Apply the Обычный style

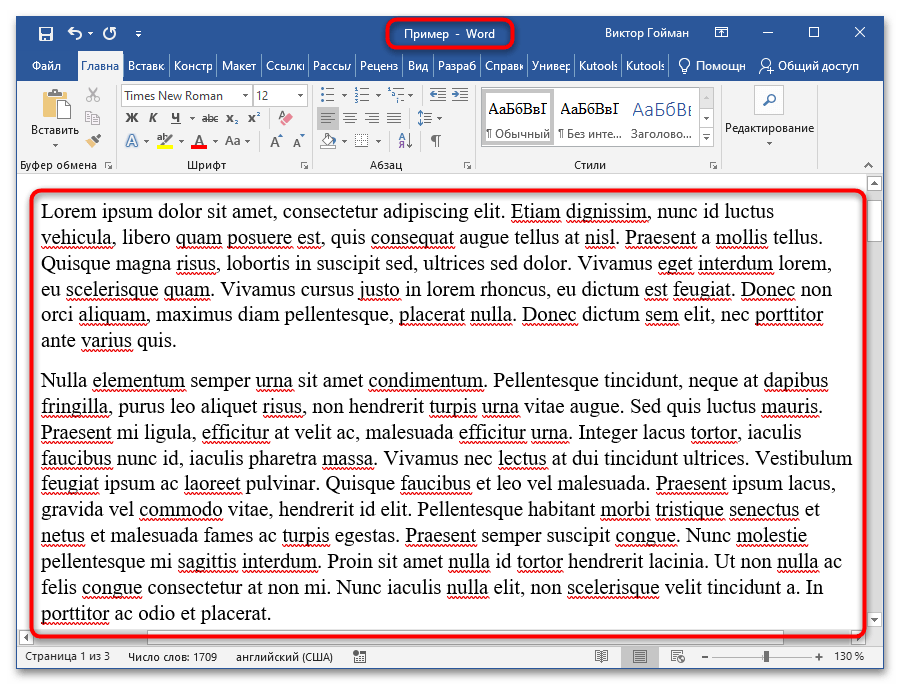518,117
